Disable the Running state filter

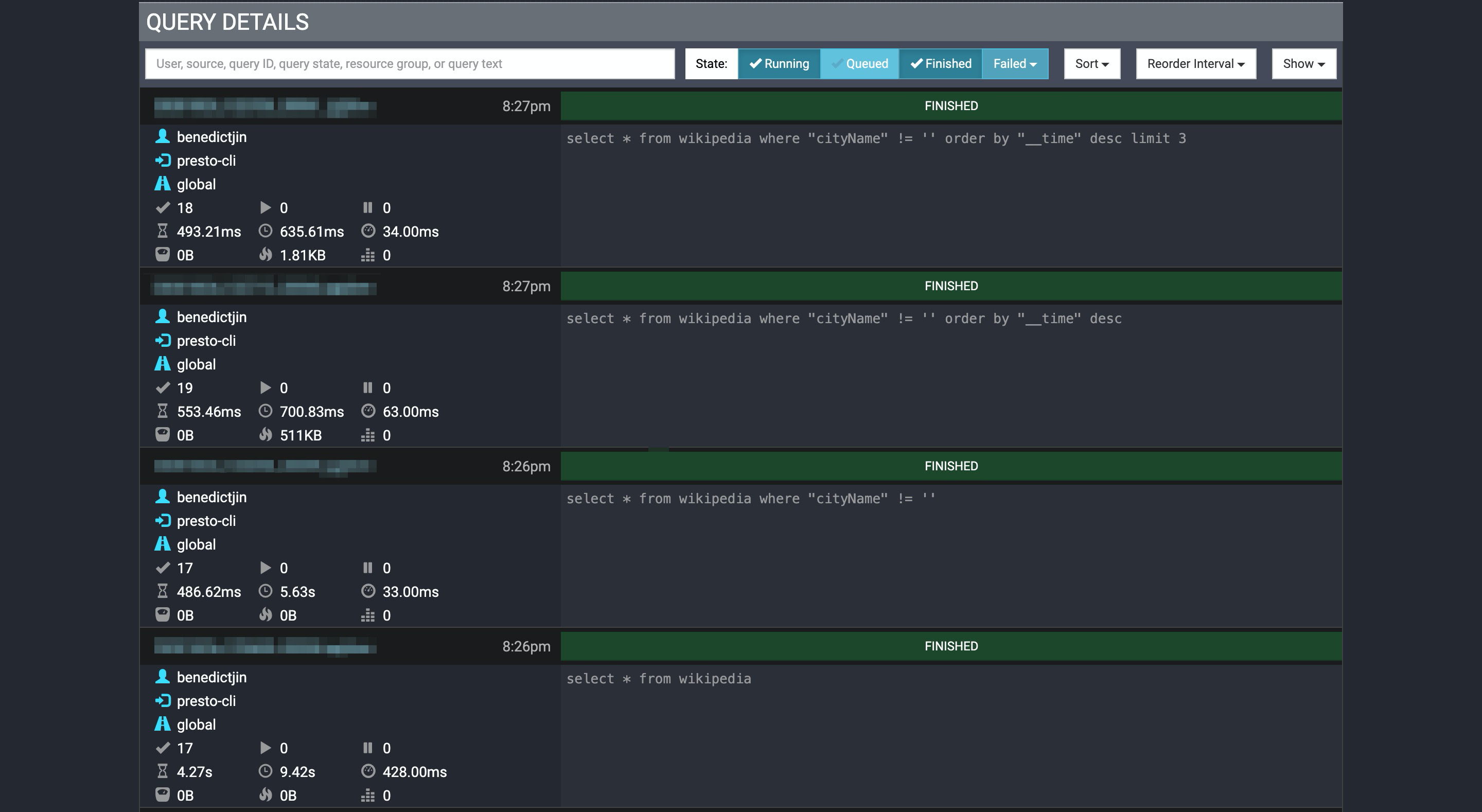point(779,63)
